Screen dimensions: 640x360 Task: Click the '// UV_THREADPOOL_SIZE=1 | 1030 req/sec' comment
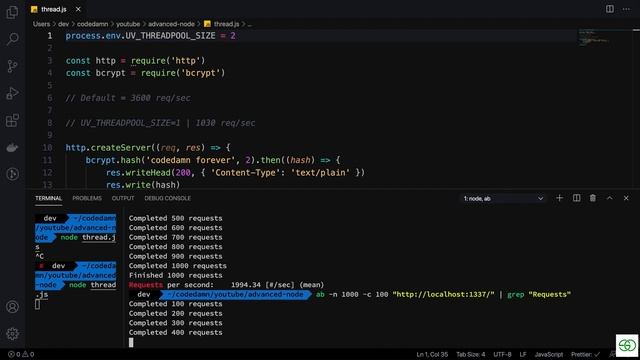(160, 123)
